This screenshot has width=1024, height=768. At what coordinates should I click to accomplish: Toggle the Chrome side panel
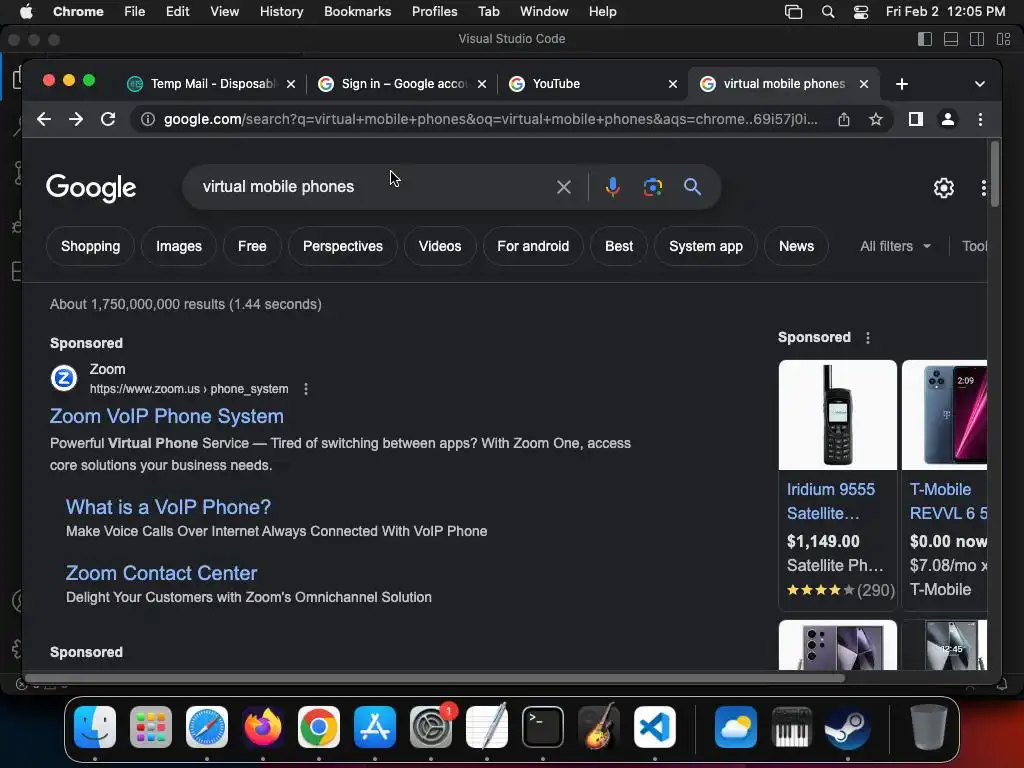point(916,119)
